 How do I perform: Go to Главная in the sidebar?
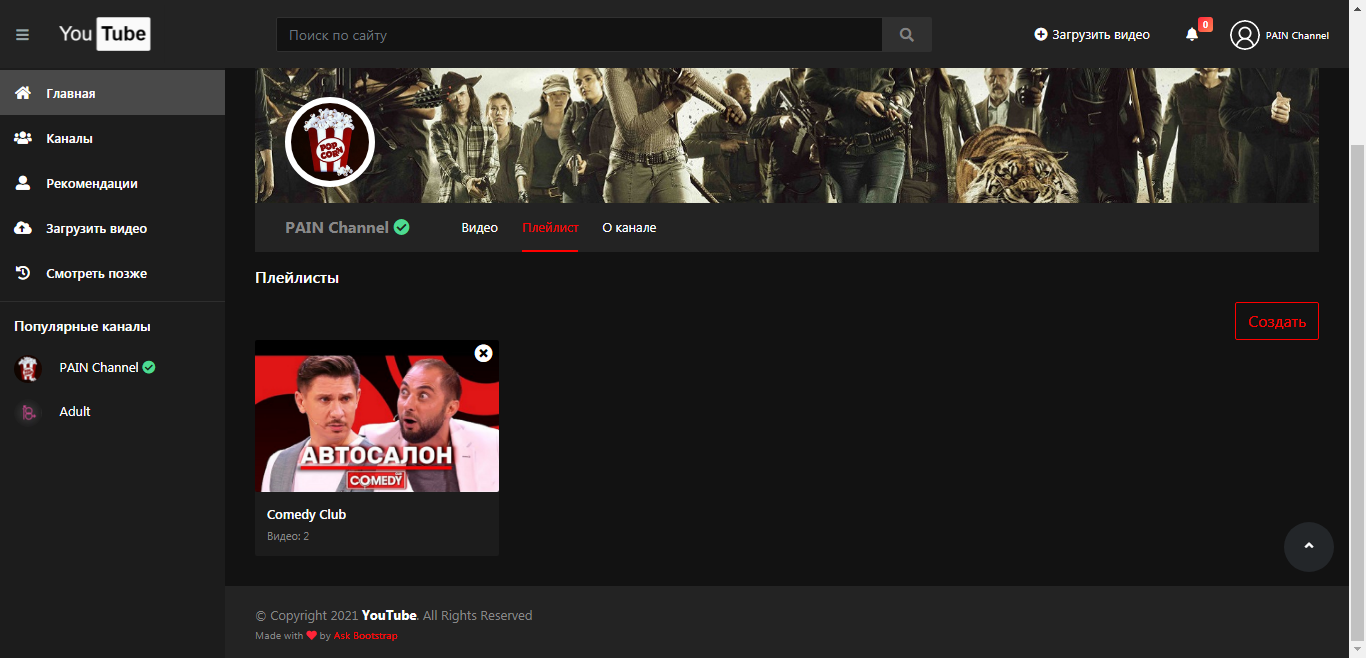pyautogui.click(x=112, y=93)
